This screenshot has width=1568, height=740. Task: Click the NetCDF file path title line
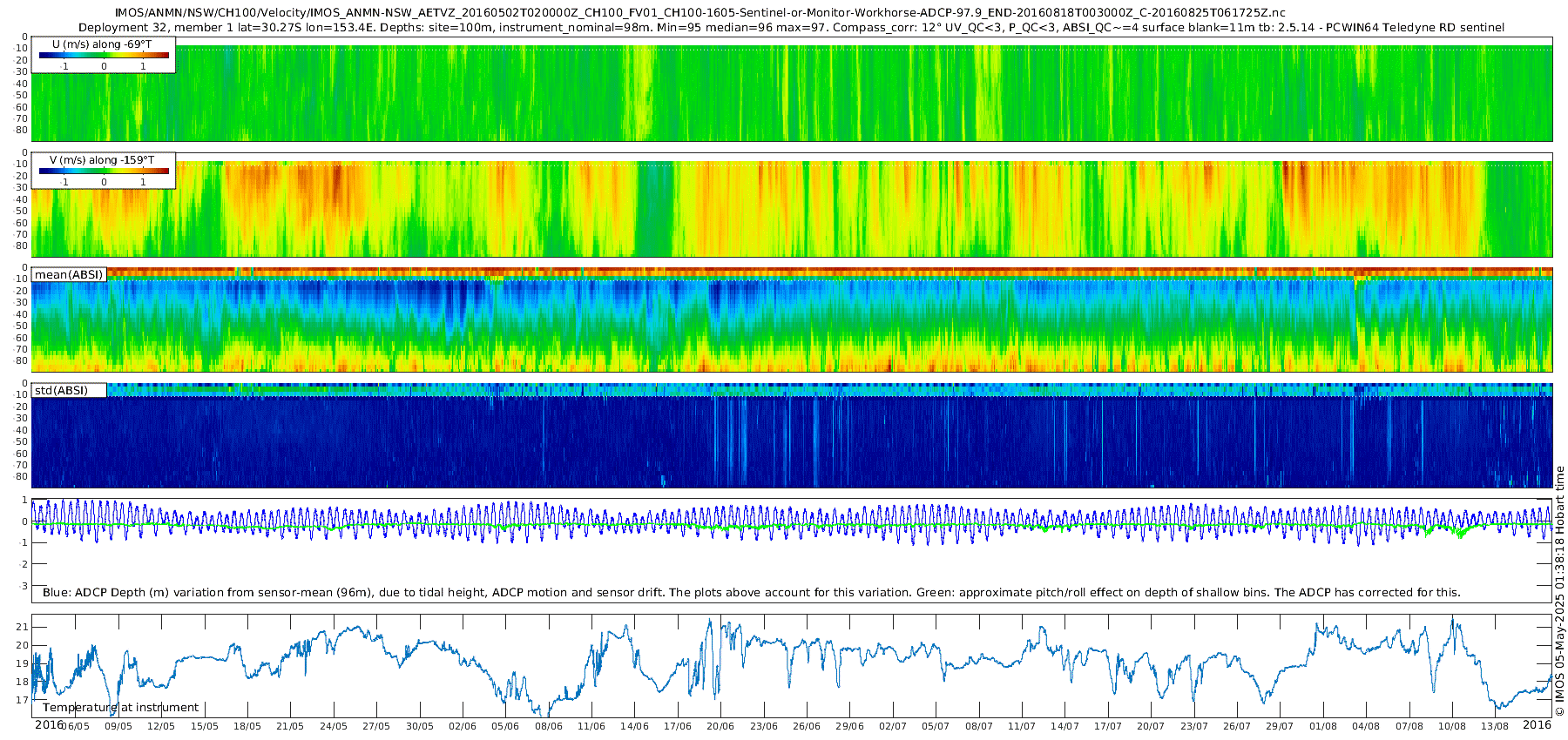tap(700, 13)
